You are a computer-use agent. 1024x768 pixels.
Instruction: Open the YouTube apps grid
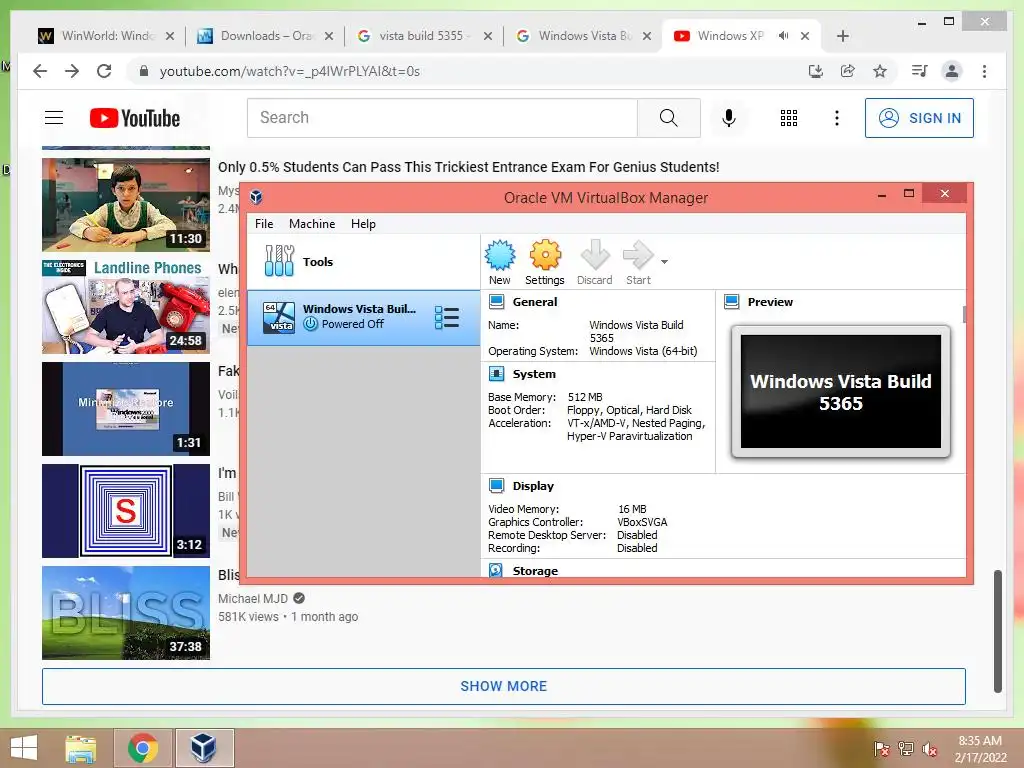click(789, 118)
